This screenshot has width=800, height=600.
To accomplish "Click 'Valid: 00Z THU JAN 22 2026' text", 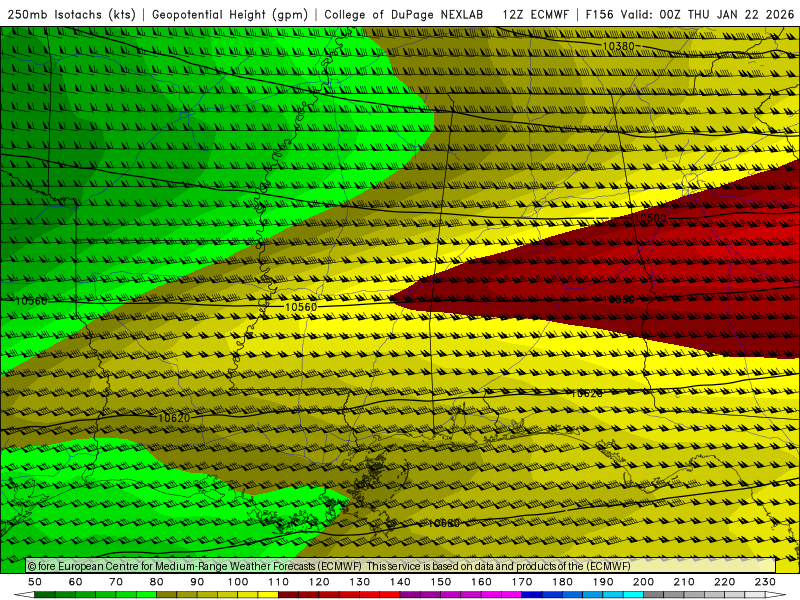I will [x=708, y=15].
